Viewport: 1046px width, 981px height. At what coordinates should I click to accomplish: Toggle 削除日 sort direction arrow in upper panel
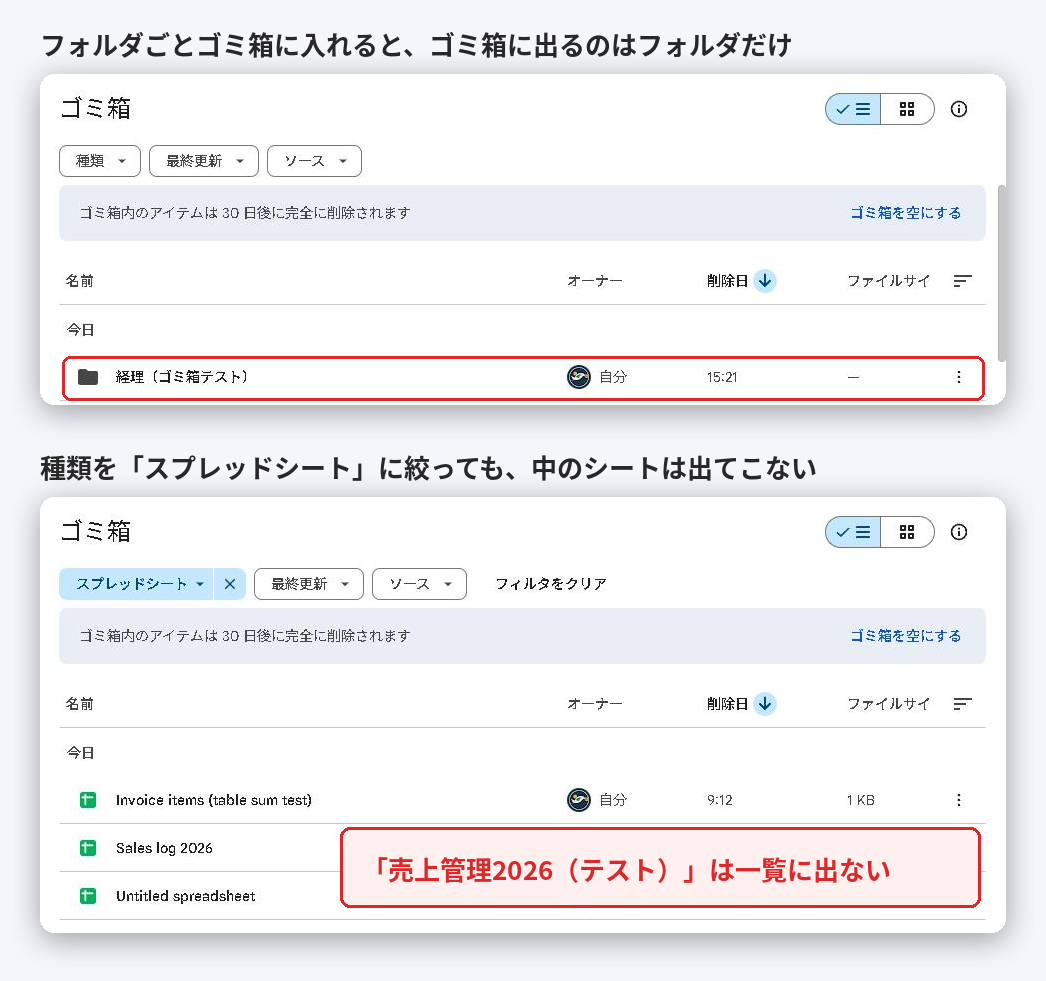(765, 281)
